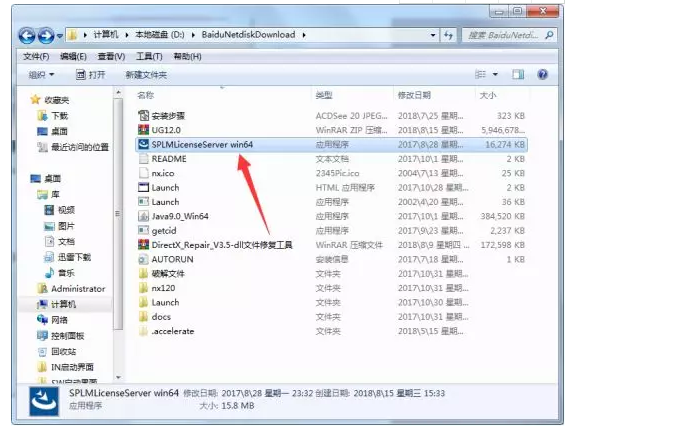
Task: Open the 文件(F) menu
Action: click(x=36, y=56)
